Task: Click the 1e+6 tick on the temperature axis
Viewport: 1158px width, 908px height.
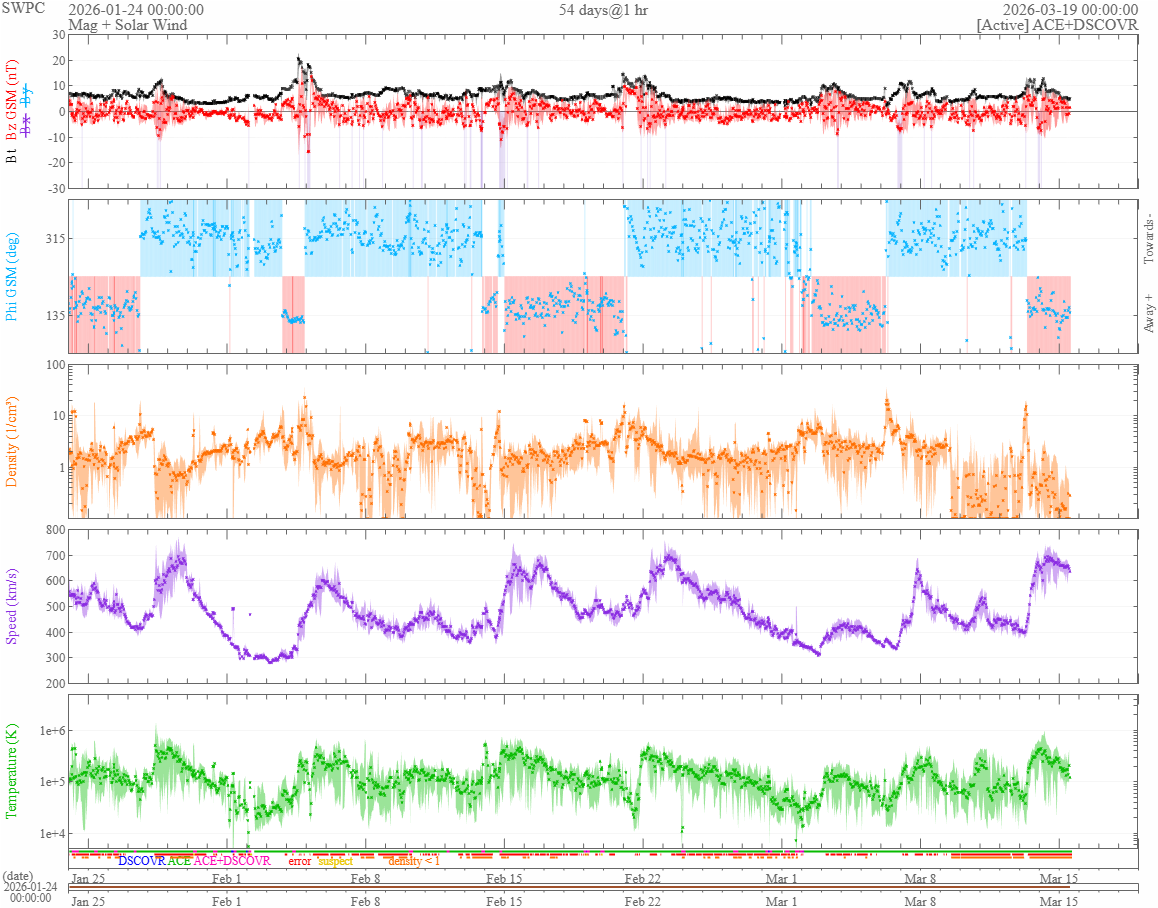Action: tap(52, 731)
